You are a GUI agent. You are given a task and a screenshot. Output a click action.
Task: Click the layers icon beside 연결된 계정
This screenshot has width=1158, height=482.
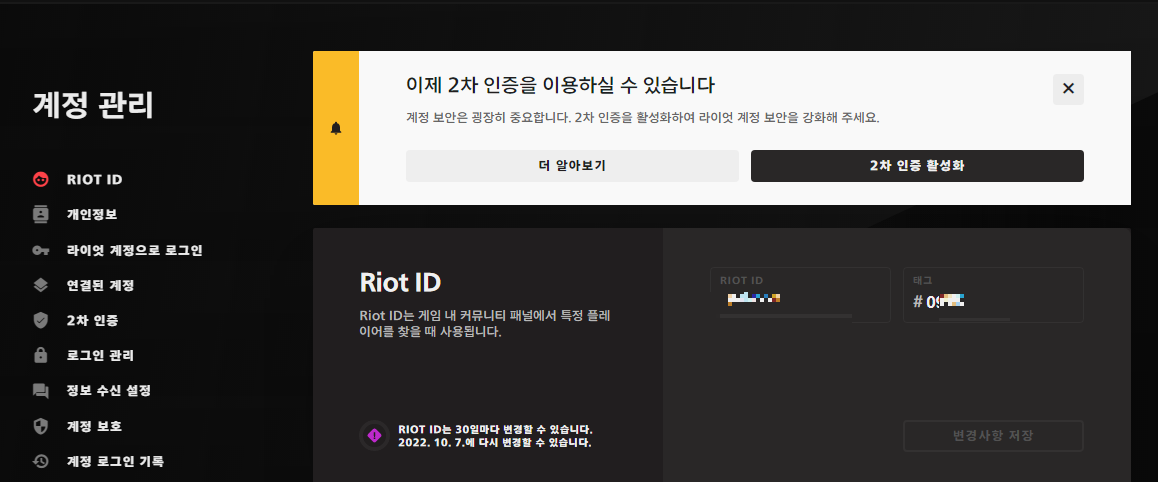coord(41,285)
